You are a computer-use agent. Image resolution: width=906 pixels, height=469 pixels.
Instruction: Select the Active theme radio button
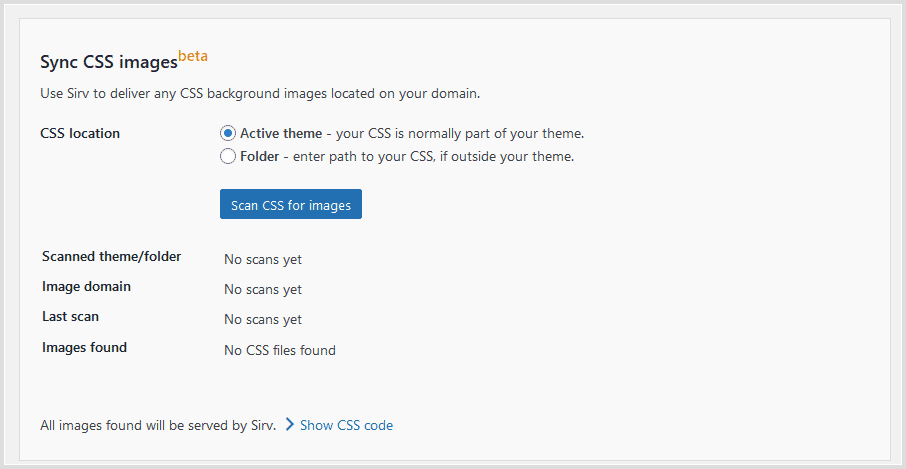click(228, 133)
